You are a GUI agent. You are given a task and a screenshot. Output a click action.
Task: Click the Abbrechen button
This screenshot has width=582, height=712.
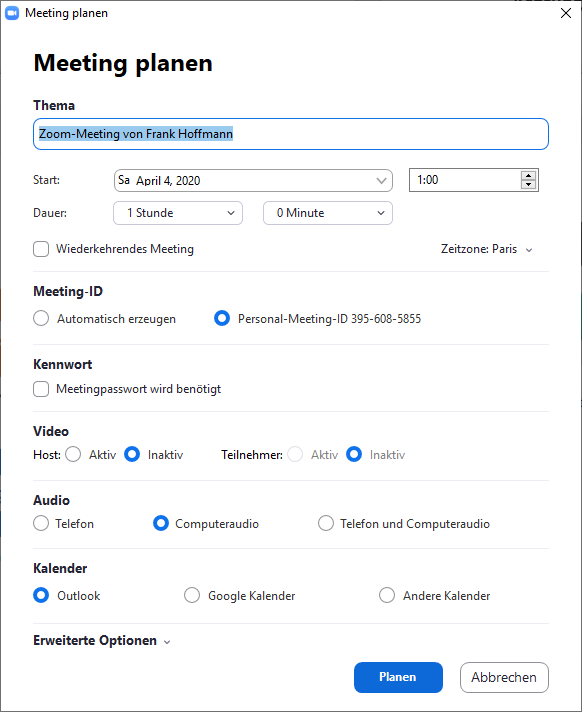click(x=504, y=677)
